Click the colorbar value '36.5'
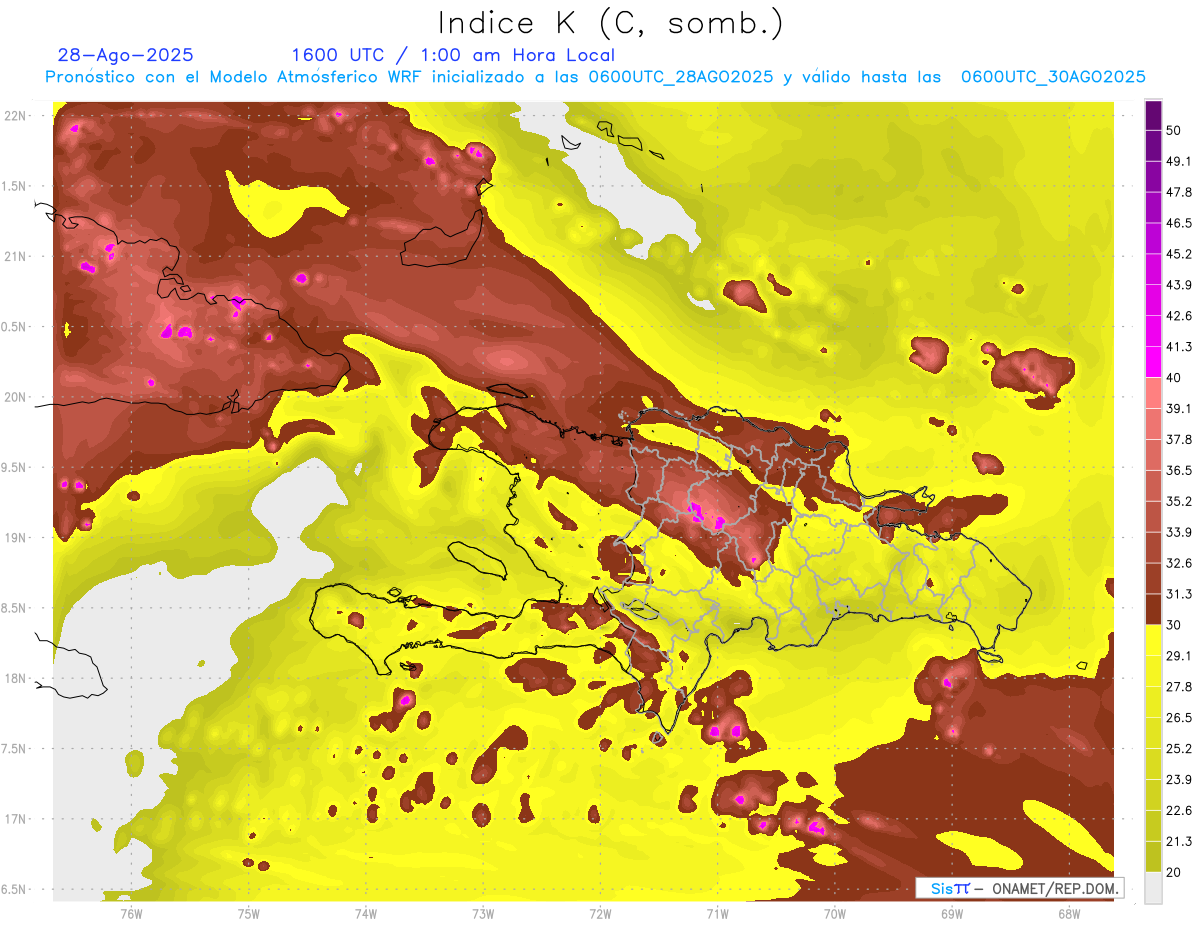This screenshot has height=927, width=1200. pos(1178,470)
